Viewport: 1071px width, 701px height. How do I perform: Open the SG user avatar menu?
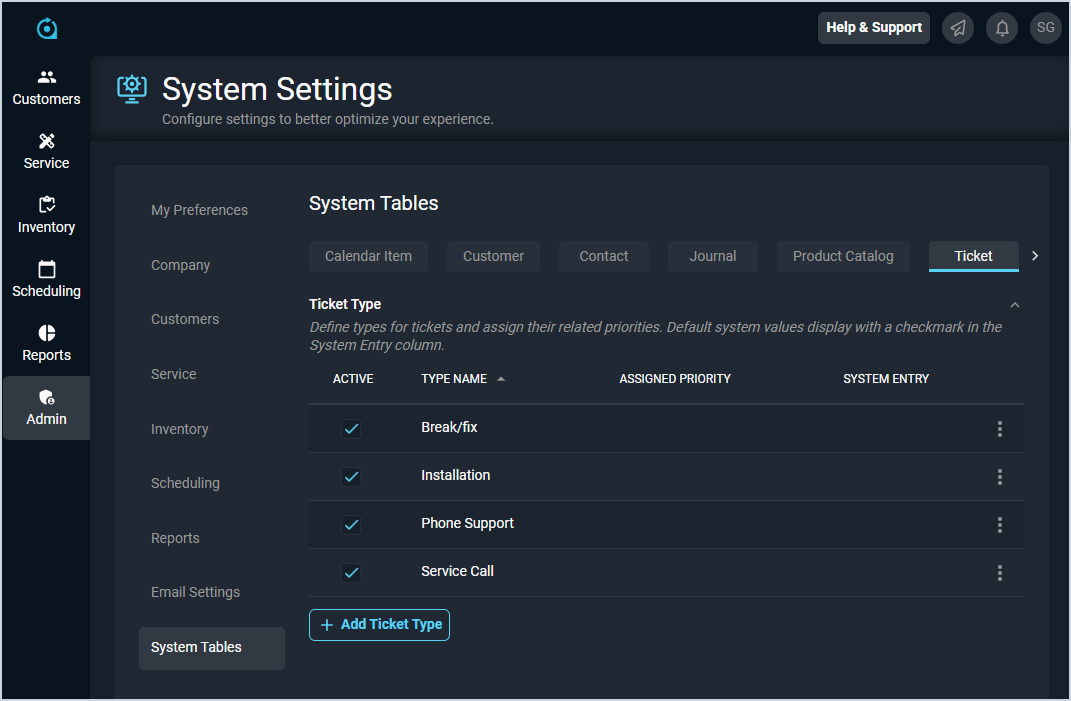[1045, 28]
